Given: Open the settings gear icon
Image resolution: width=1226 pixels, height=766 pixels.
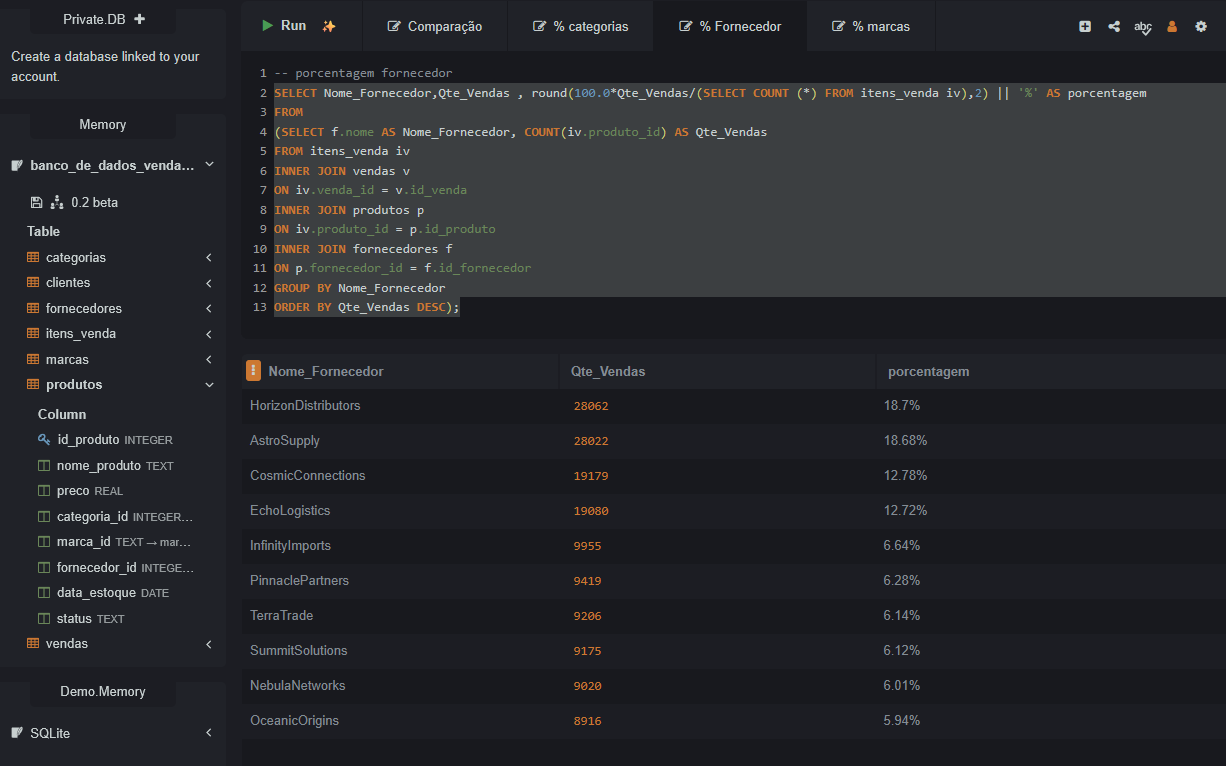Looking at the screenshot, I should coord(1201,26).
